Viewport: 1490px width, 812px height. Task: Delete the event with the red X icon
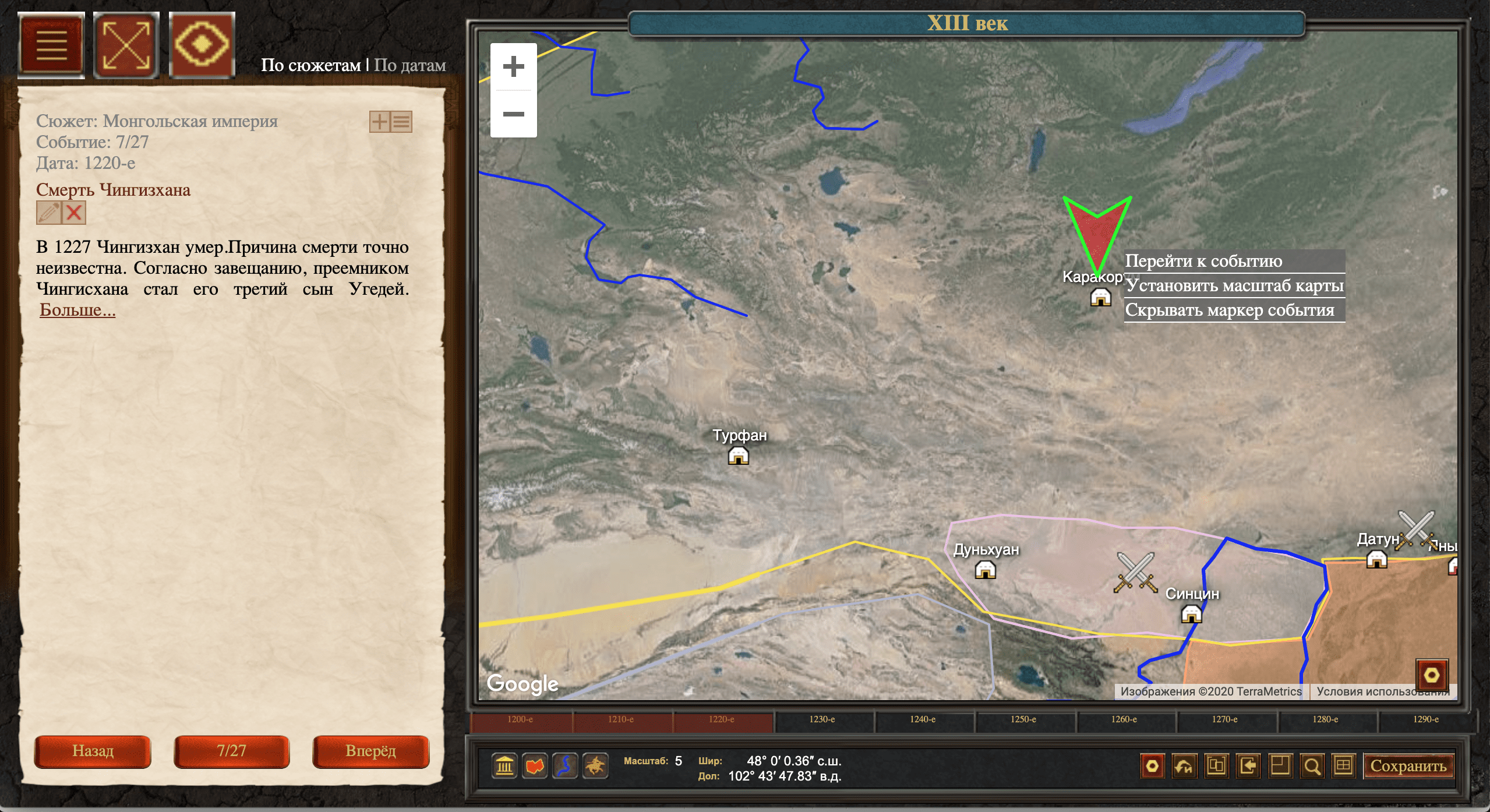(74, 213)
